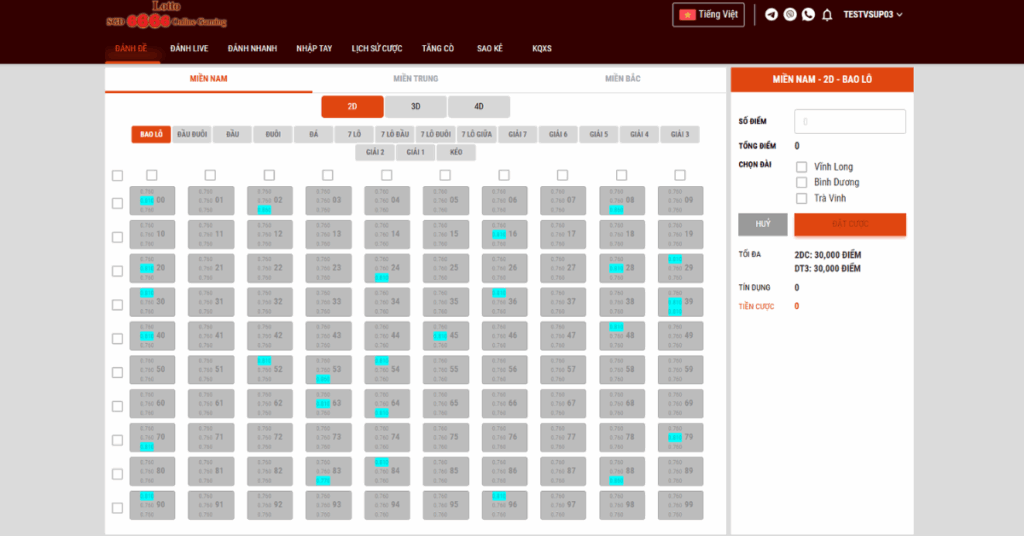
Task: Click the HUỶ cancel button
Action: tap(763, 224)
